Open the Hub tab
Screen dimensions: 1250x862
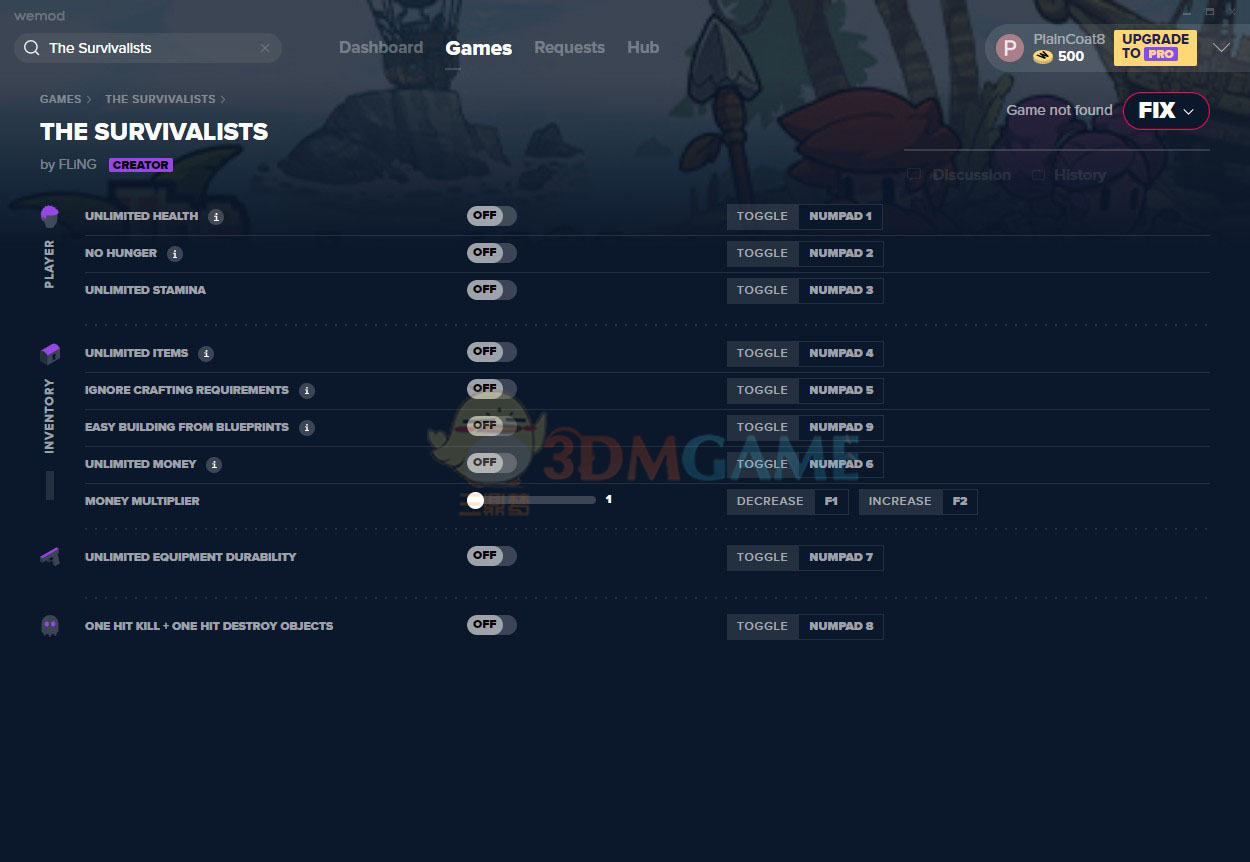643,48
